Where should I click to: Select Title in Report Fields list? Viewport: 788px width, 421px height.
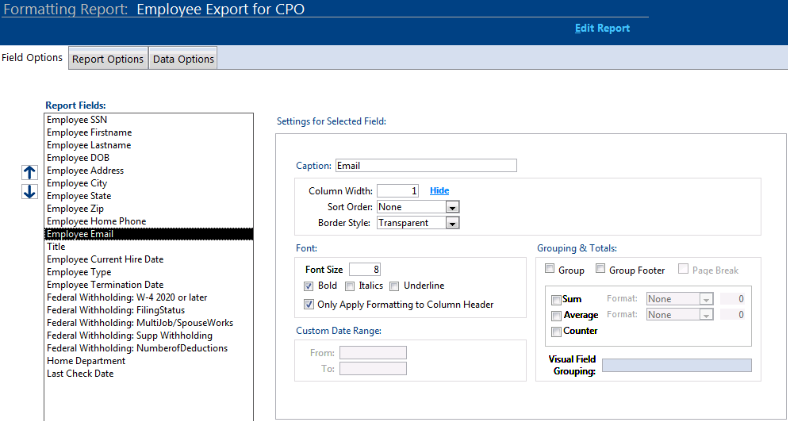[x=149, y=247]
